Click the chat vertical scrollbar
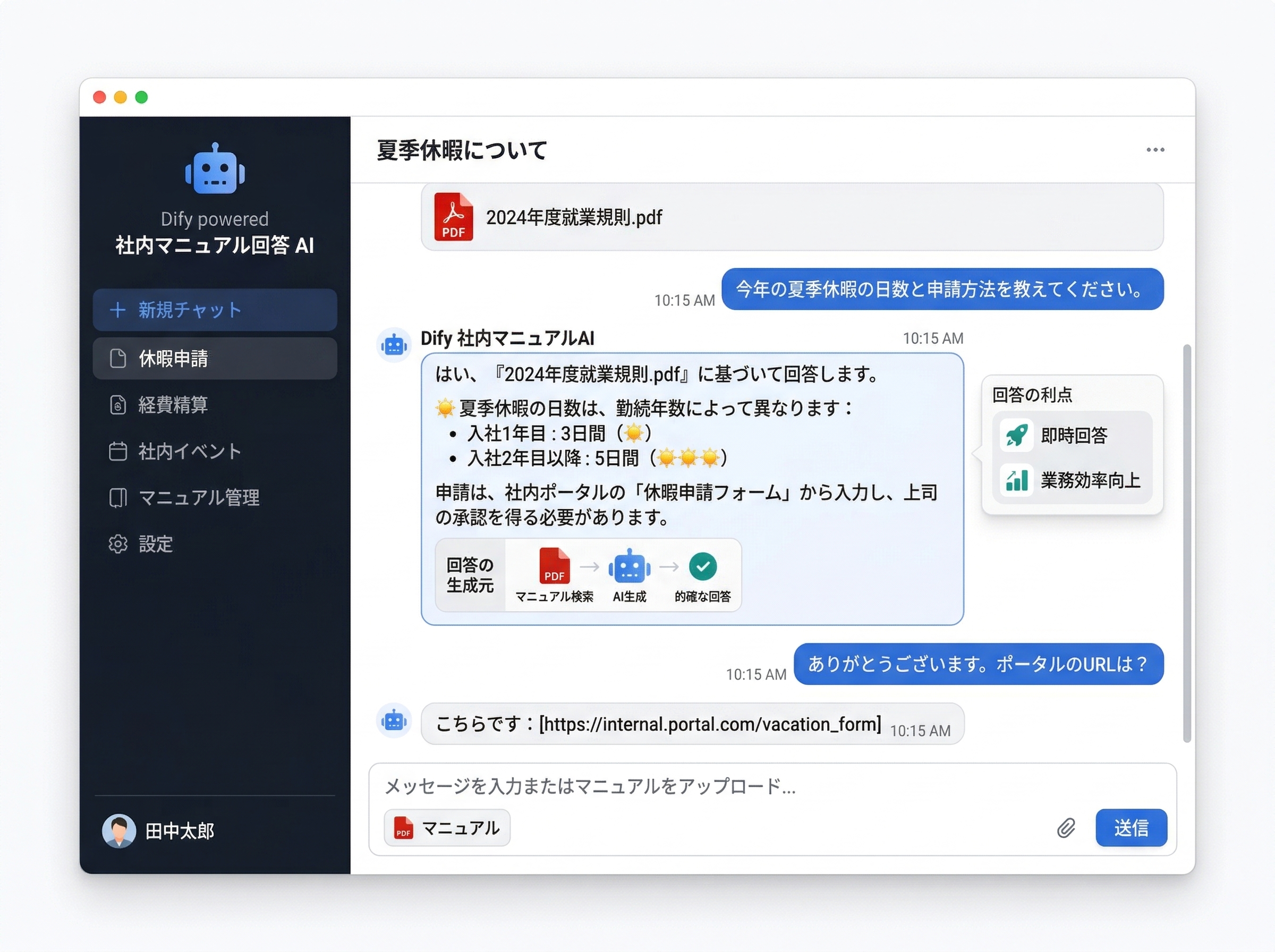Viewport: 1275px width, 952px height. (1186, 542)
